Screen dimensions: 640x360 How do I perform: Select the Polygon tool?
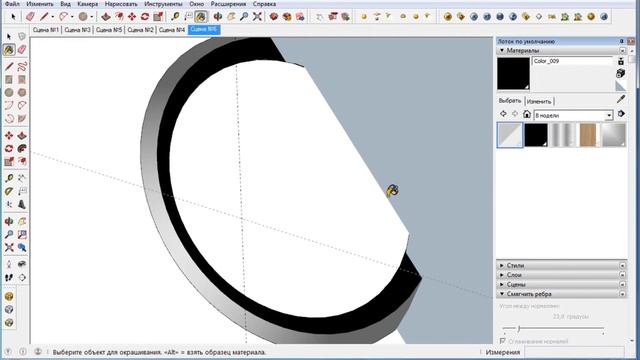[22, 92]
